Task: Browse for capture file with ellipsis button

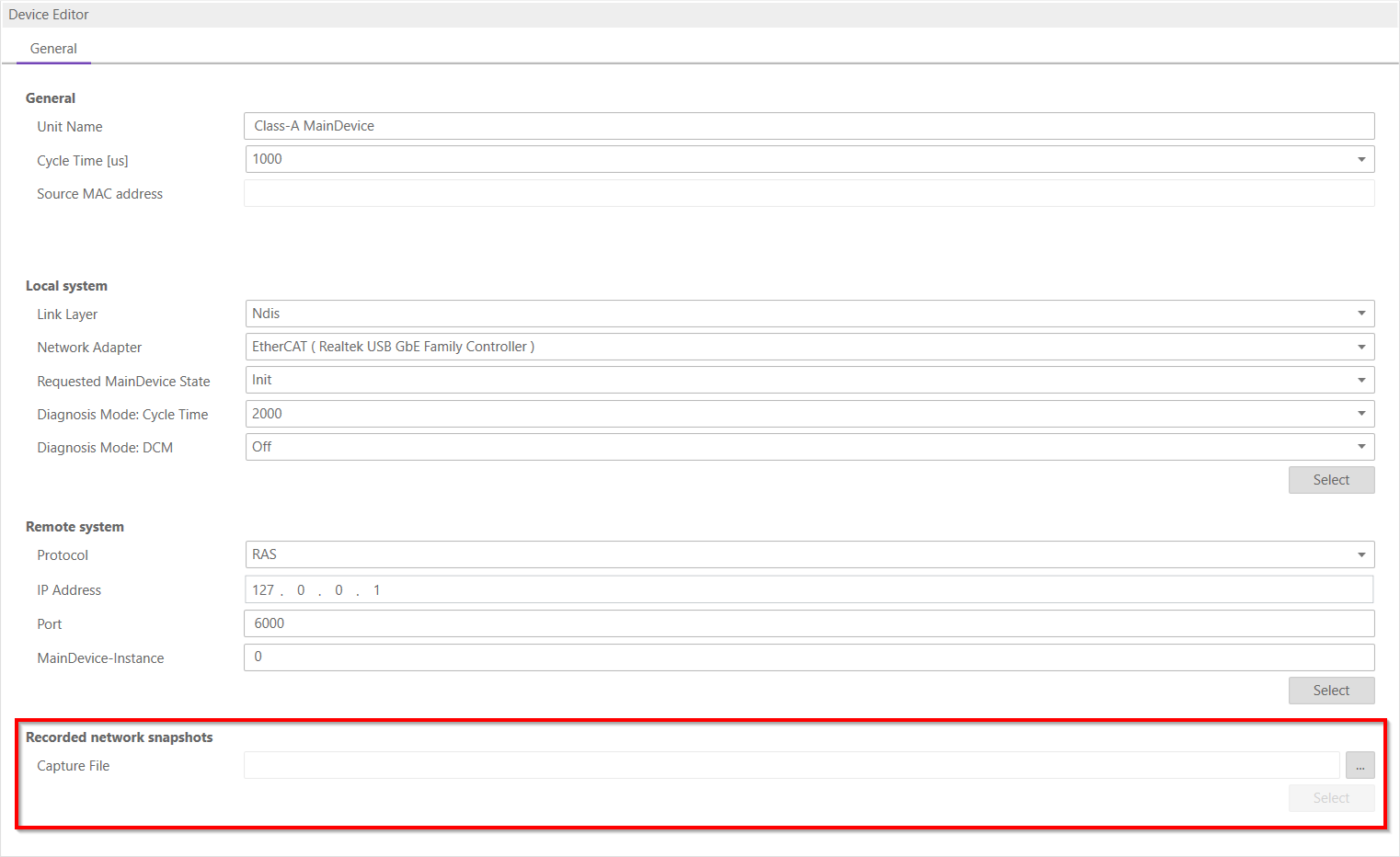Action: click(x=1360, y=765)
